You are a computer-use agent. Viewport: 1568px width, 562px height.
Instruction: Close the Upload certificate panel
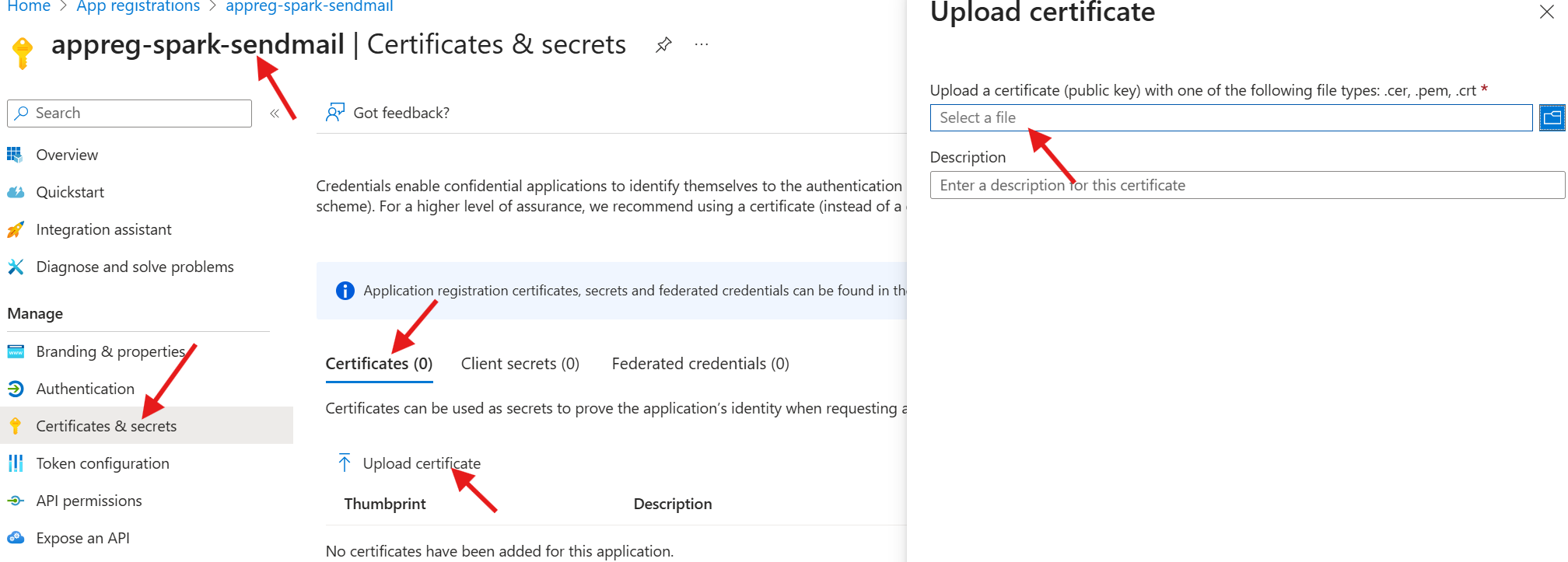1546,12
